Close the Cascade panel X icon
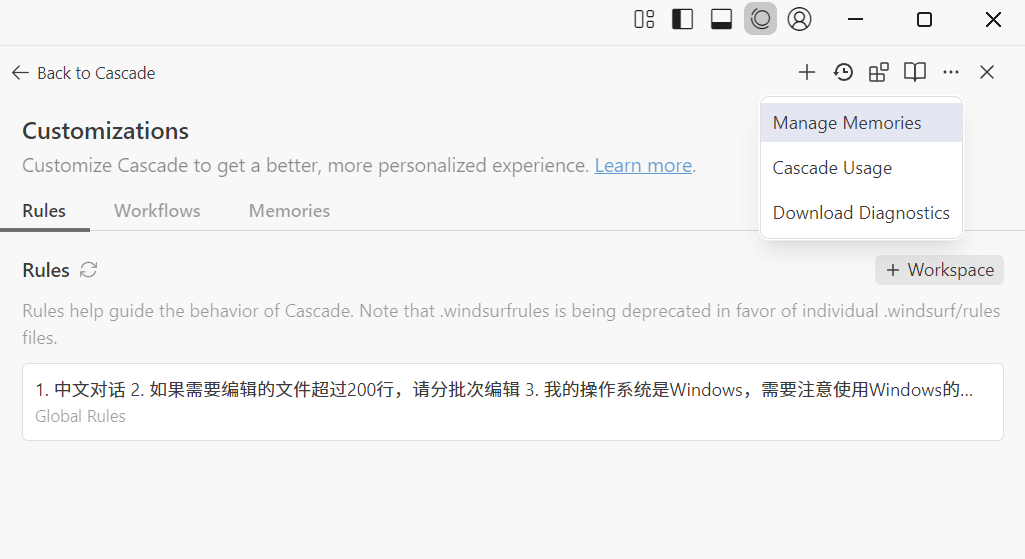 [x=986, y=72]
